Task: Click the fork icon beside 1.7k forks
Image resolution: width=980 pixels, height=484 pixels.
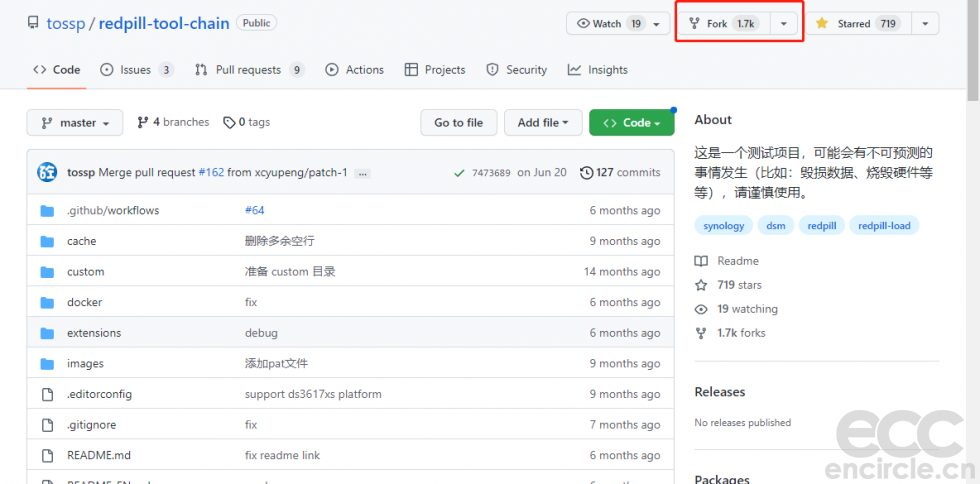Action: tap(701, 333)
